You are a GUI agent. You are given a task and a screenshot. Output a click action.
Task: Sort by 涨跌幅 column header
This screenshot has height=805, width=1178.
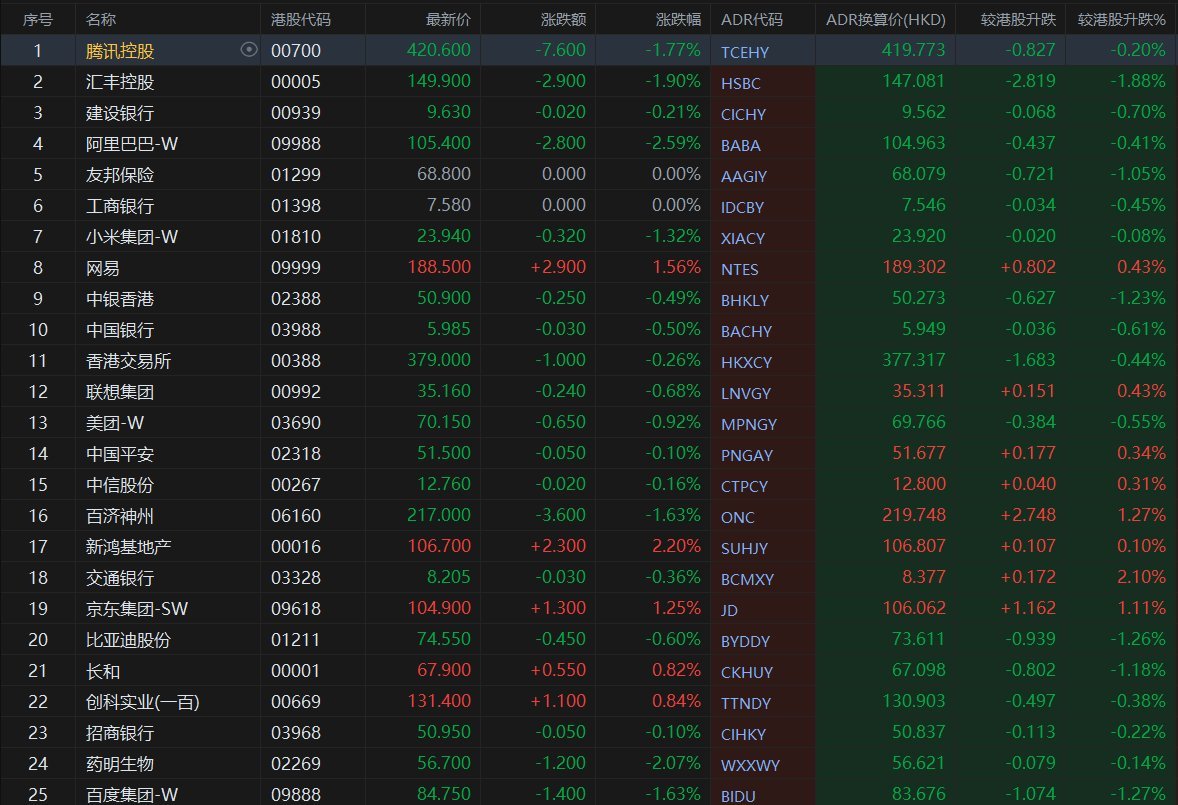[x=678, y=20]
